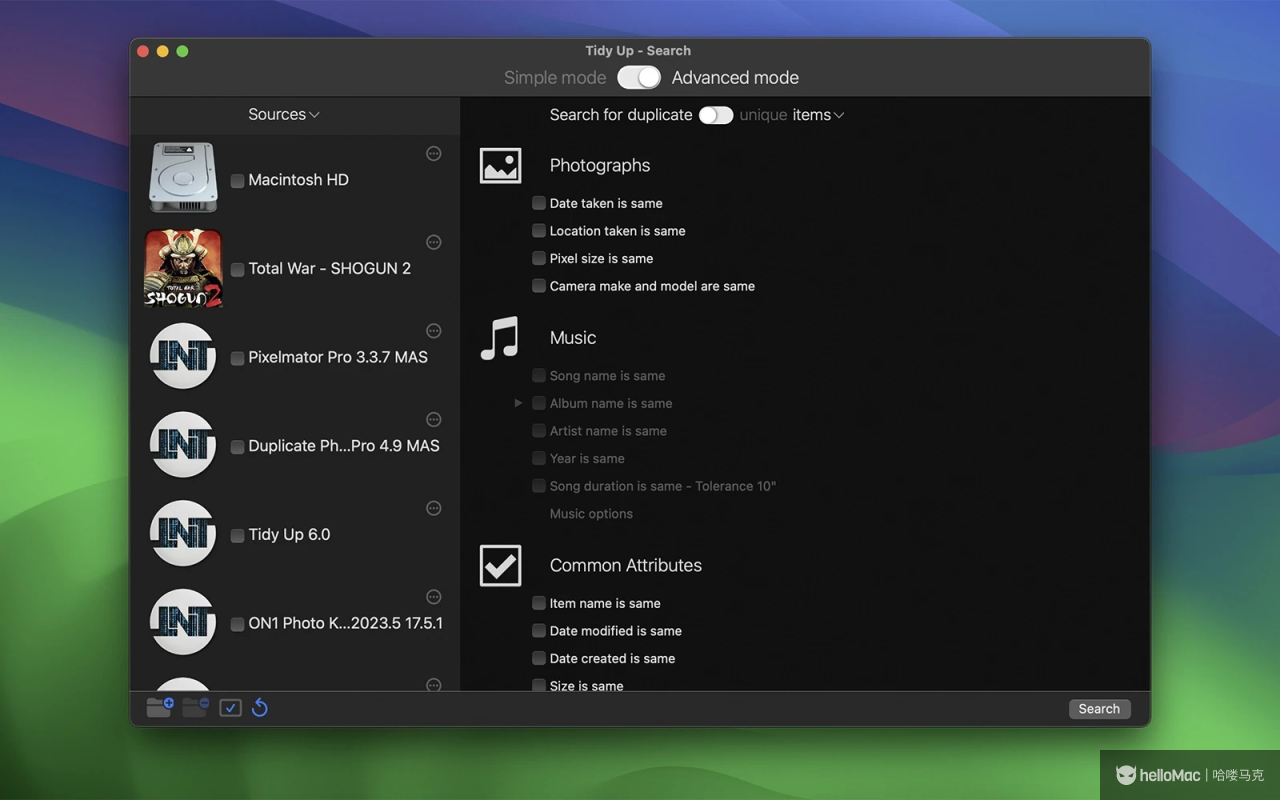Enable the Duplicate Ph...Pro 4.9 MAS checkbox
1280x800 pixels.
[x=237, y=447]
